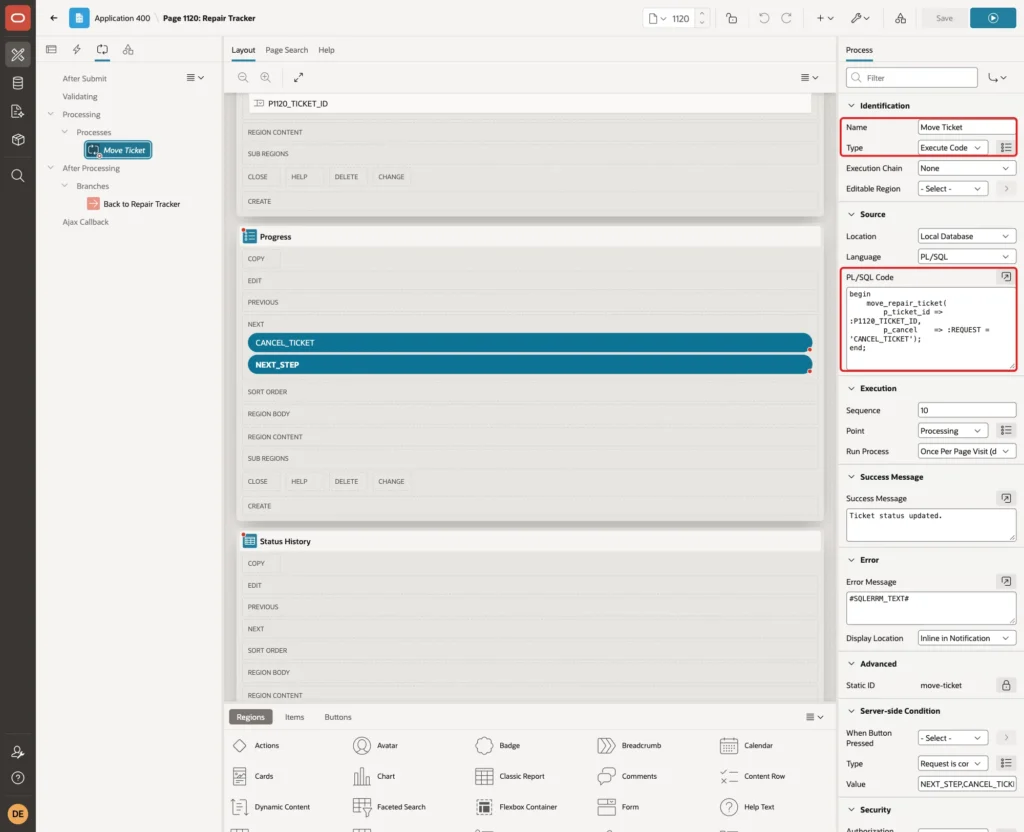Open Shared Components icon in top toolbar
This screenshot has width=1024, height=832.
[901, 18]
